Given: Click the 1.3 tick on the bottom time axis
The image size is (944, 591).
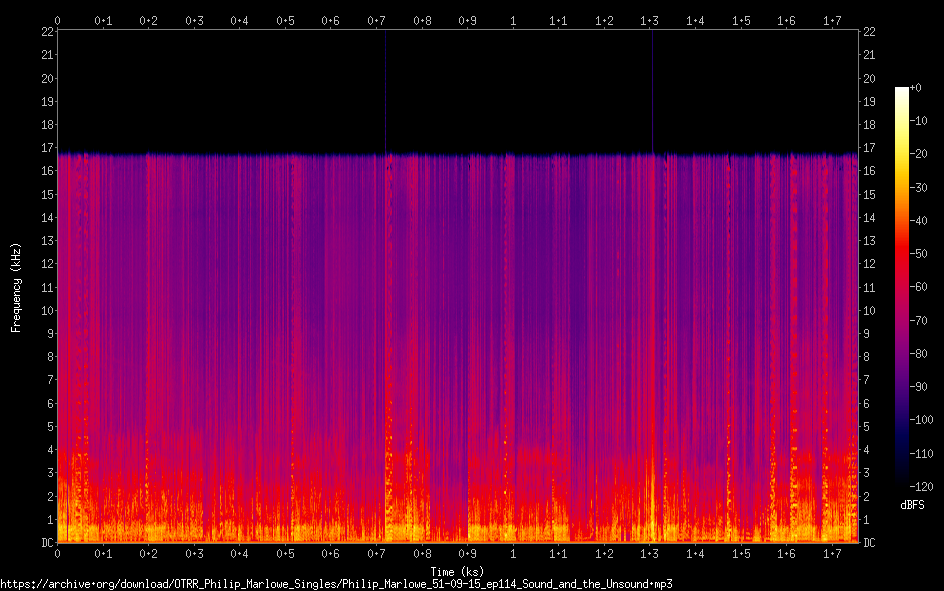Looking at the screenshot, I should click(x=649, y=554).
